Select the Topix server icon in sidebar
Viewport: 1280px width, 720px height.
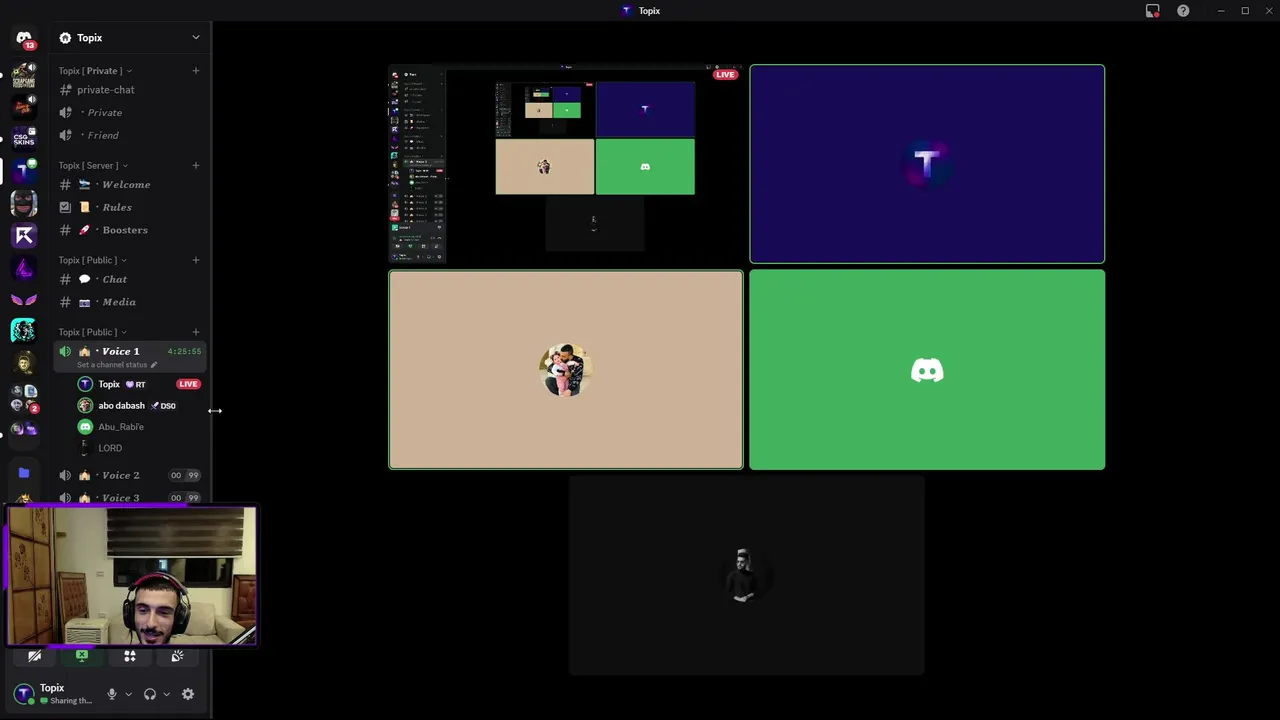pos(24,170)
